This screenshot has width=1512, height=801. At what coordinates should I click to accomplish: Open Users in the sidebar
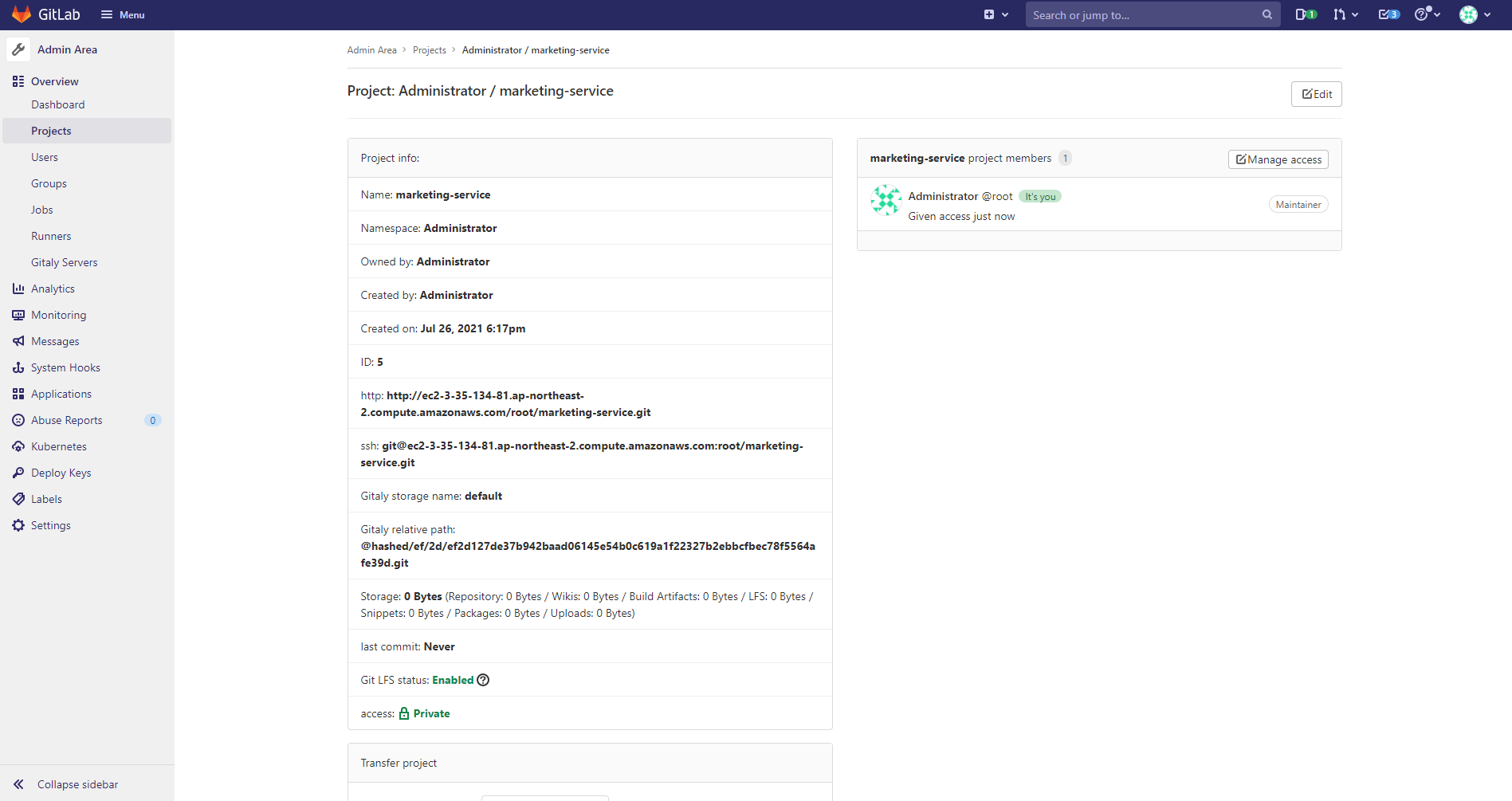pyautogui.click(x=45, y=157)
